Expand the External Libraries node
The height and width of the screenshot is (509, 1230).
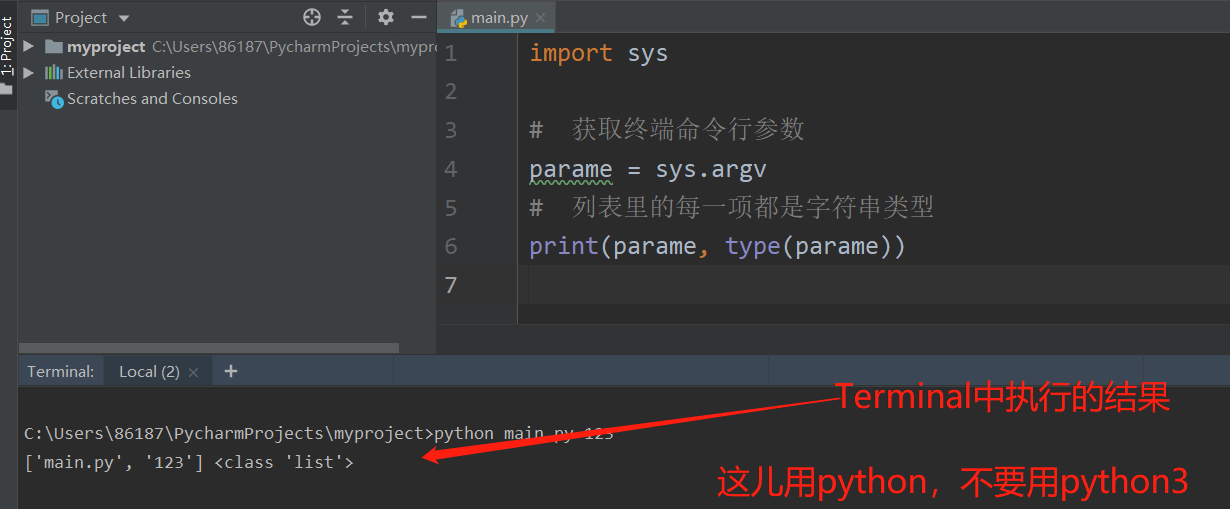pyautogui.click(x=28, y=73)
